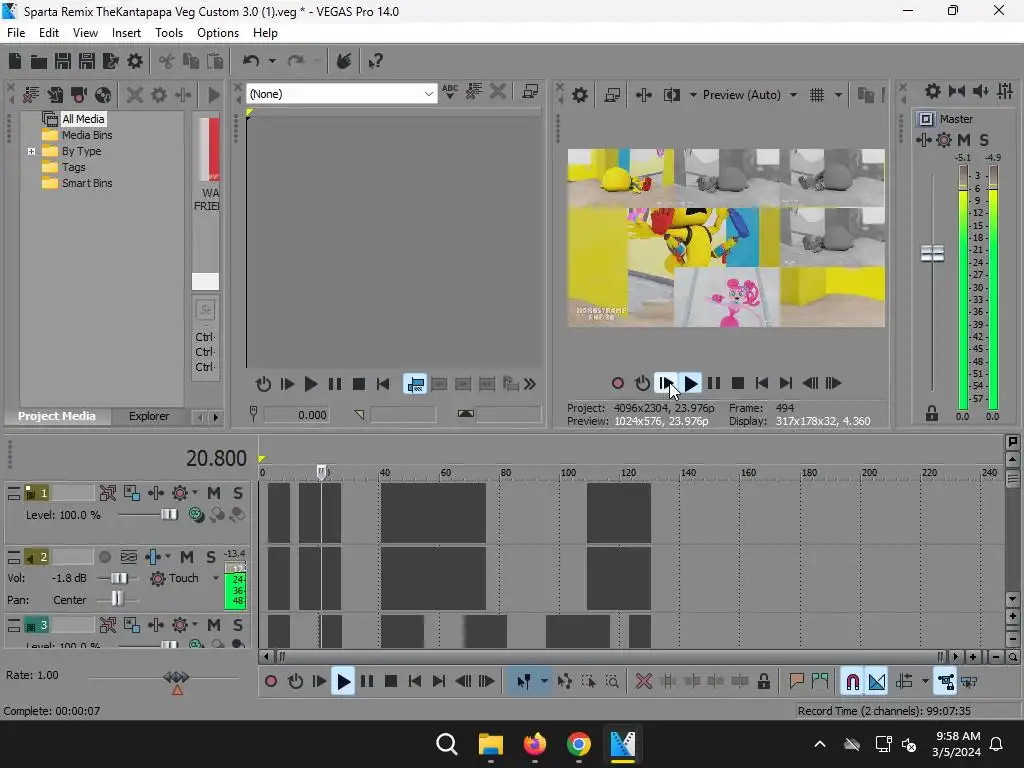Mute video track 1 with the M button
Screen dimensions: 1024x768
pos(214,493)
